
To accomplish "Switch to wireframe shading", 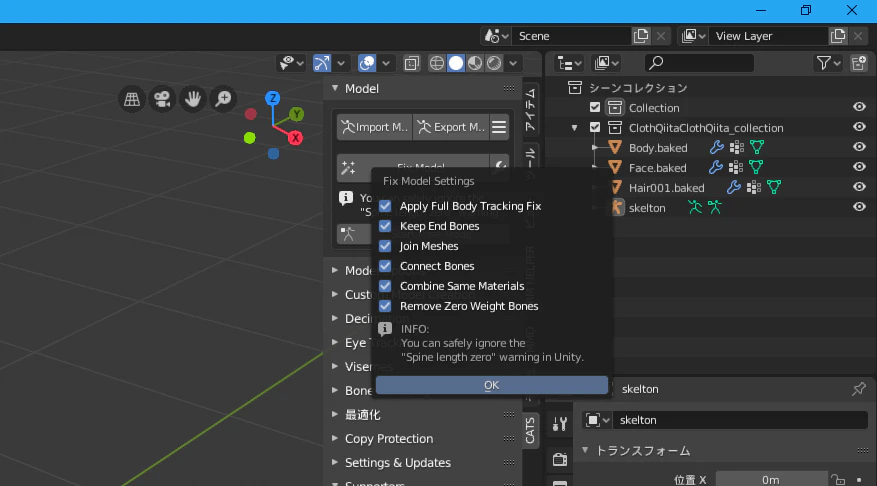I will [x=437, y=63].
